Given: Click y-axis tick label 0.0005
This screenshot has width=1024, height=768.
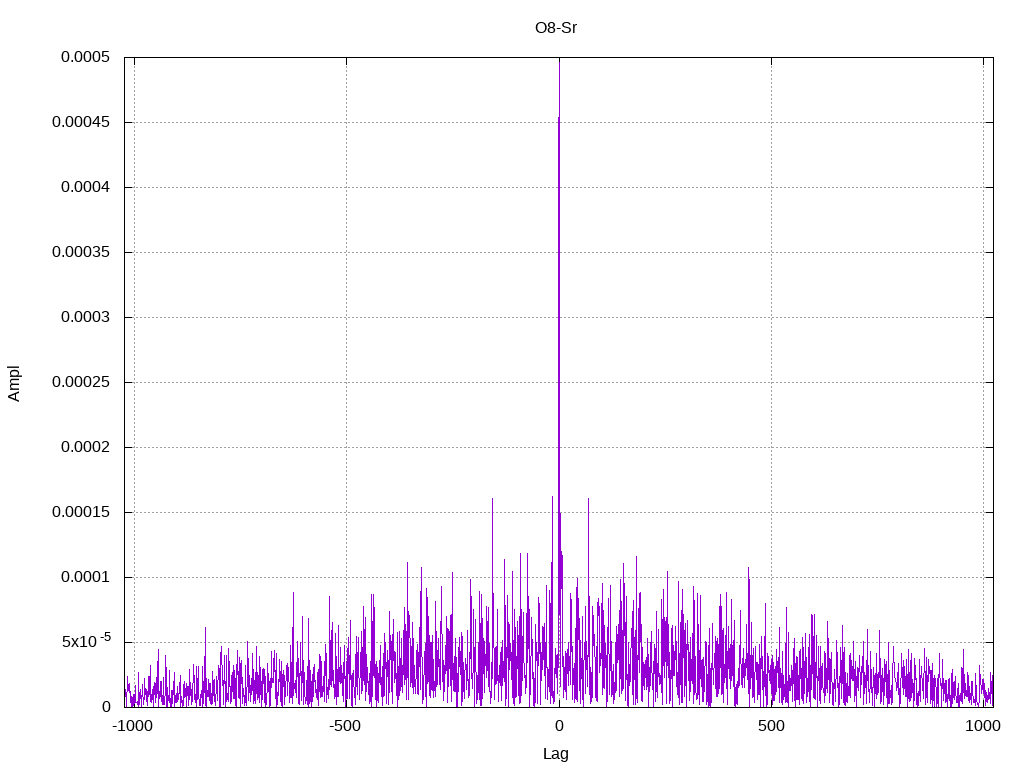Looking at the screenshot, I should pos(85,57).
